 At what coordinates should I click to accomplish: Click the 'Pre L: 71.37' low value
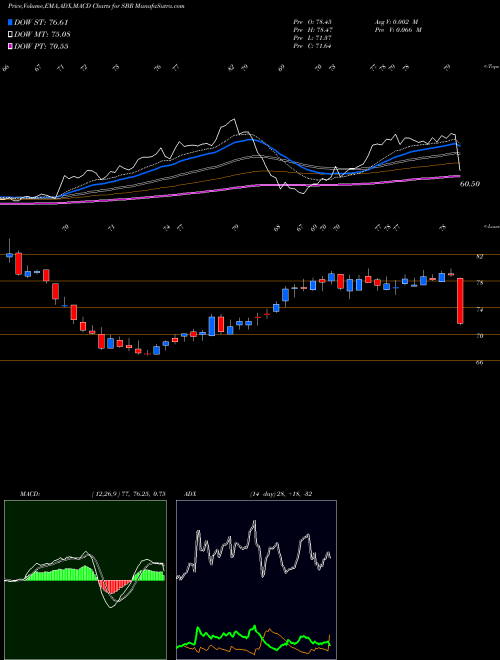(314, 38)
